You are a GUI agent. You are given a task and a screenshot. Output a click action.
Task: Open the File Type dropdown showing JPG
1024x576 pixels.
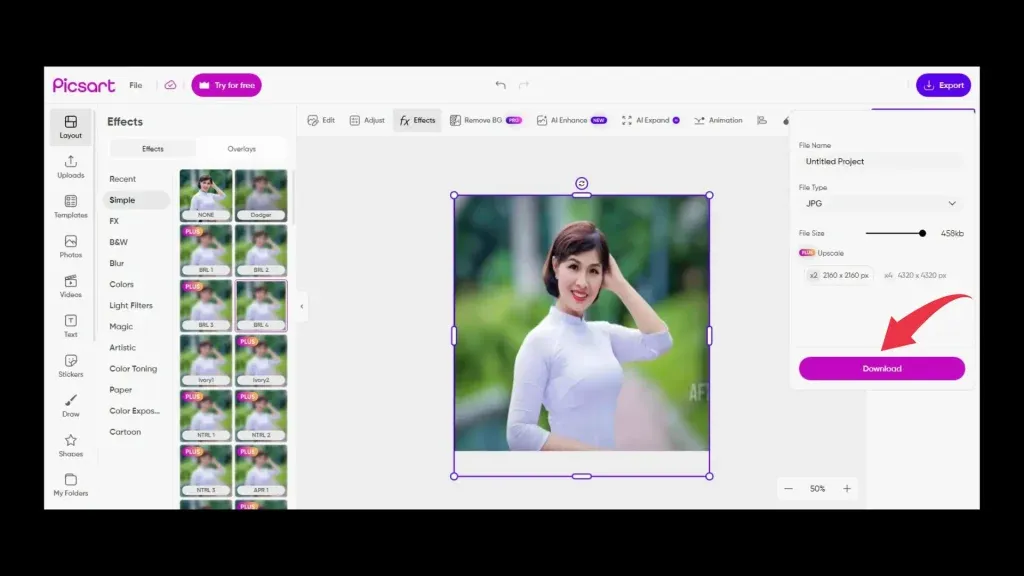coord(881,204)
